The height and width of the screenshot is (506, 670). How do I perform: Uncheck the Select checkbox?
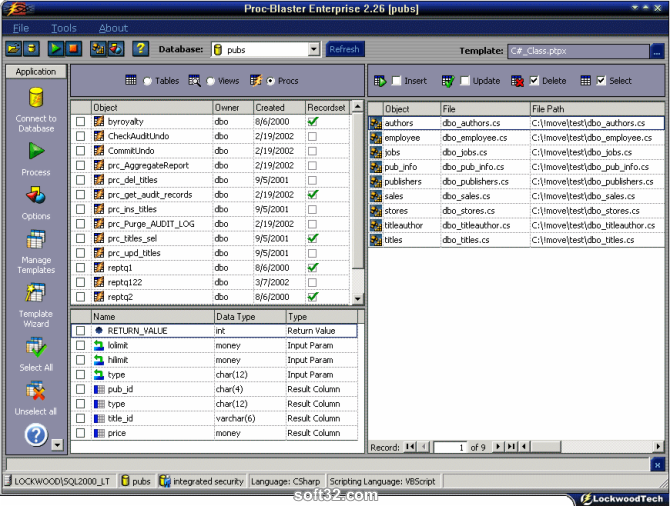click(x=601, y=81)
